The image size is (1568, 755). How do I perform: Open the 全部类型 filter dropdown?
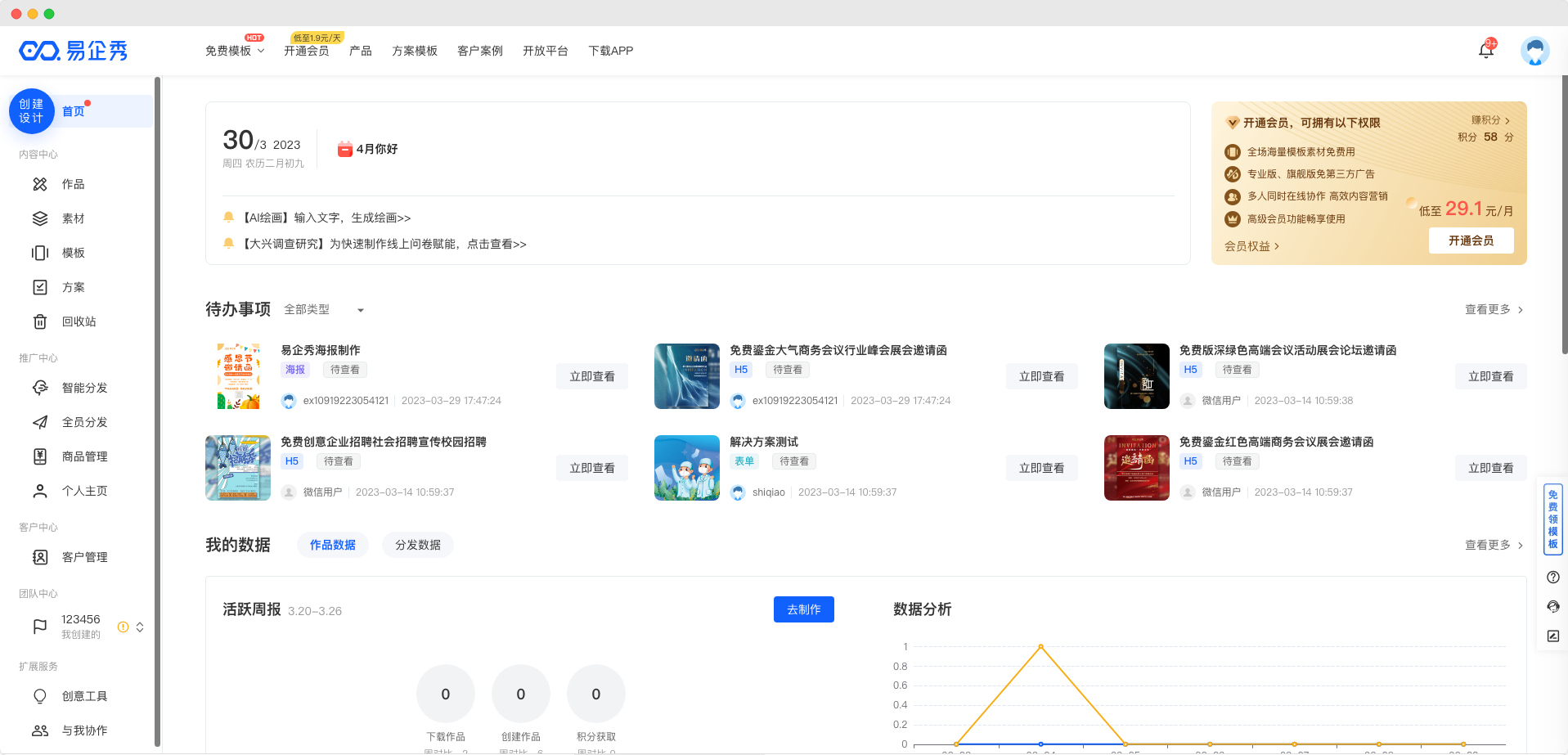point(324,310)
